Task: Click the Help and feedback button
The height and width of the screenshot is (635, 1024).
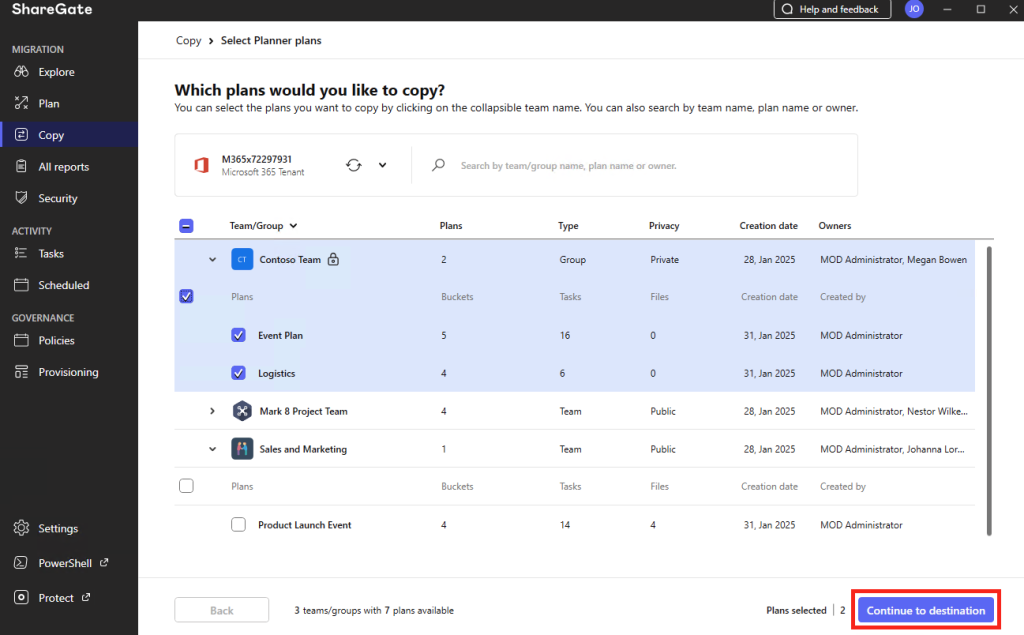Action: [x=832, y=9]
